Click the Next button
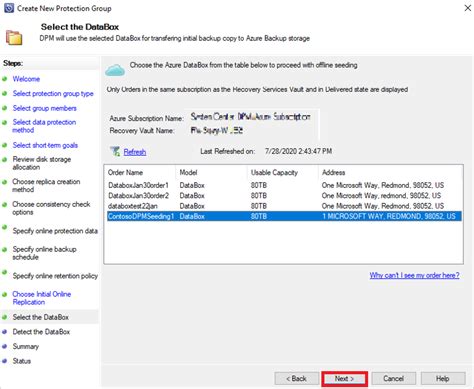474x389 pixels. [345, 379]
